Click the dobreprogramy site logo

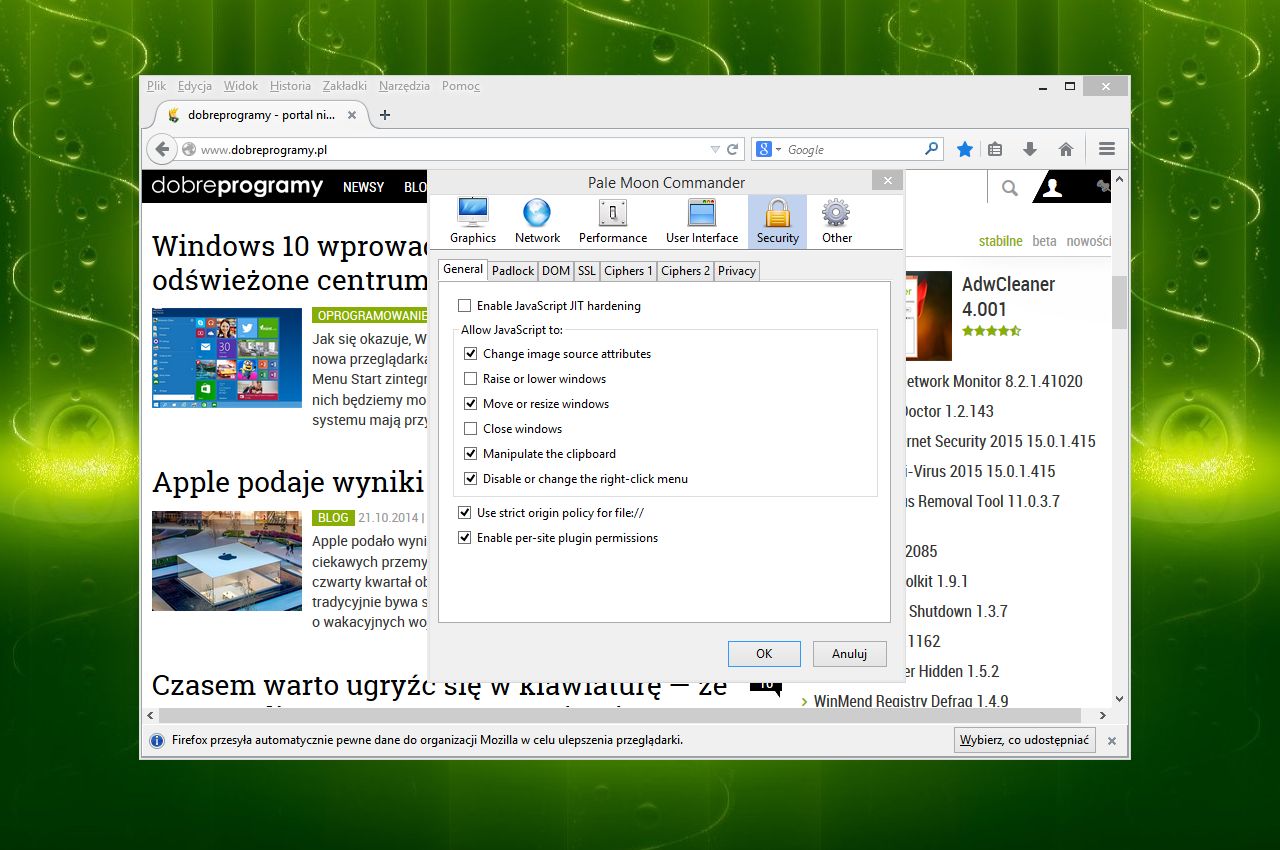[237, 187]
